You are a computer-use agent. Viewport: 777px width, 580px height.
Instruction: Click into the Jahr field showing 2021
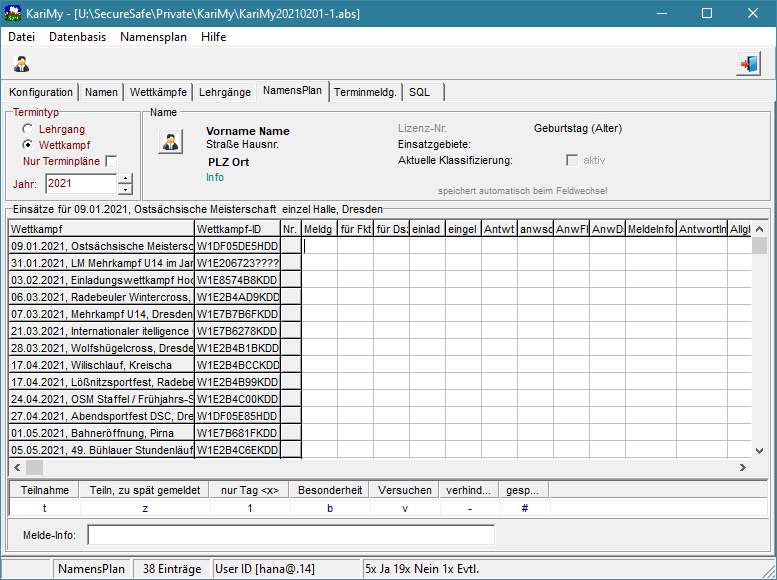[81, 183]
